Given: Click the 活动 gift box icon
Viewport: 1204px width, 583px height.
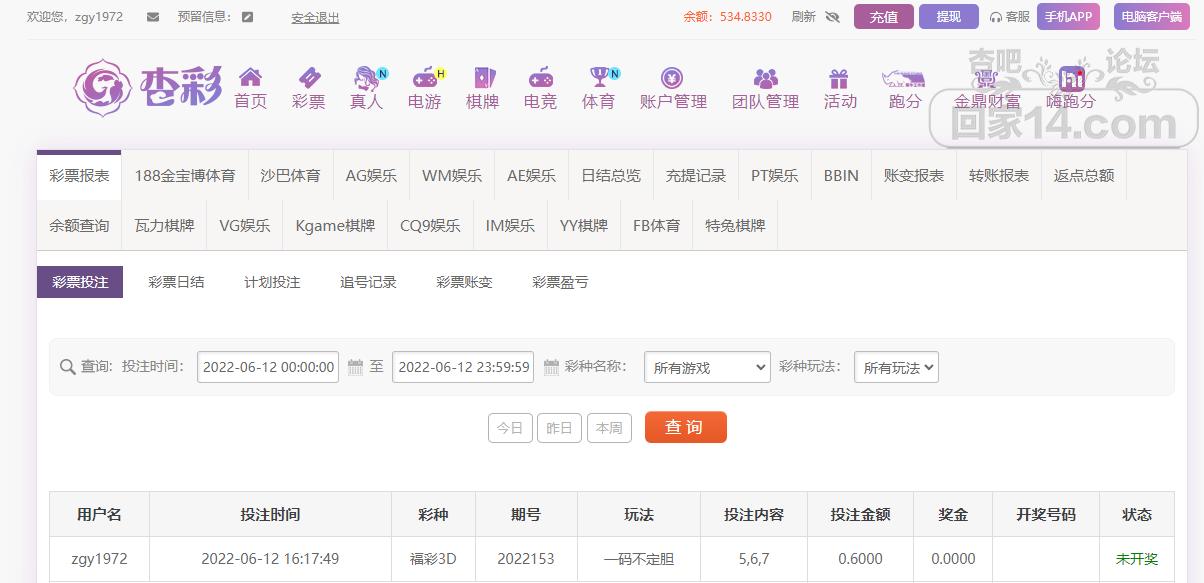Looking at the screenshot, I should 839,78.
